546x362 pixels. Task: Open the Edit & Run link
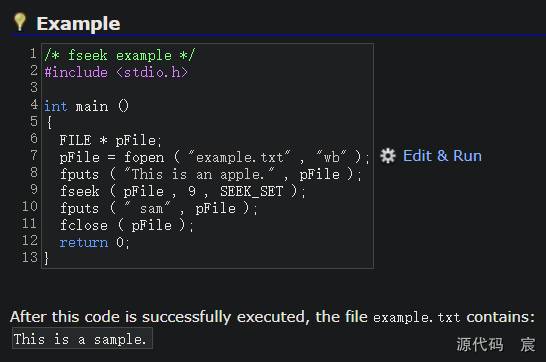[442, 156]
